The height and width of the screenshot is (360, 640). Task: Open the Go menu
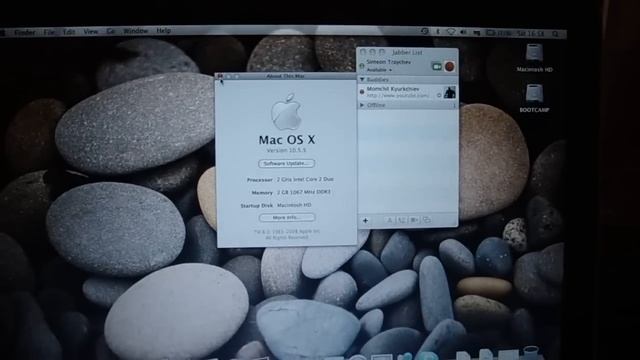pyautogui.click(x=111, y=31)
